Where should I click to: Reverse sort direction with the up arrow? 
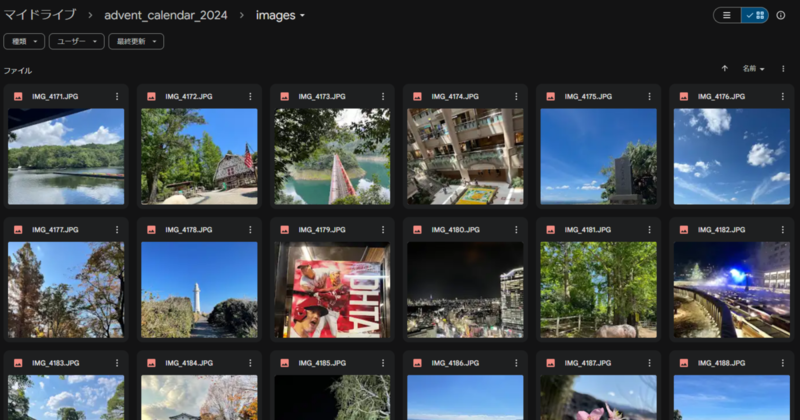(724, 68)
